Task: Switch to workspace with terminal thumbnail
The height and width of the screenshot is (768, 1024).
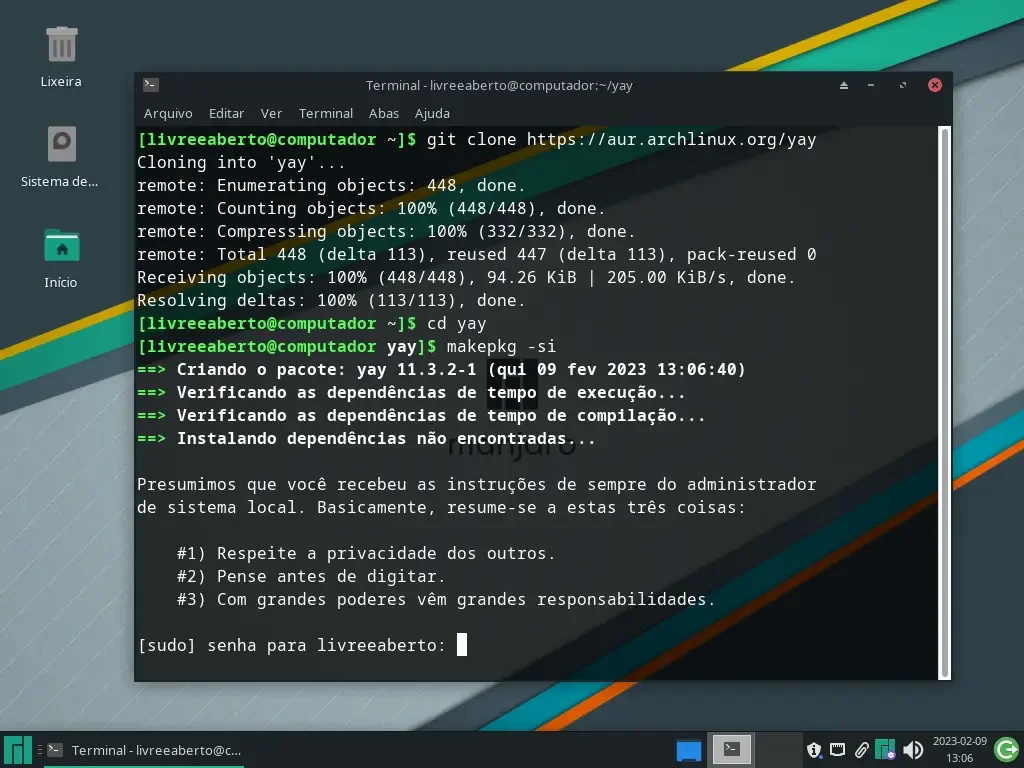Action: (x=731, y=750)
